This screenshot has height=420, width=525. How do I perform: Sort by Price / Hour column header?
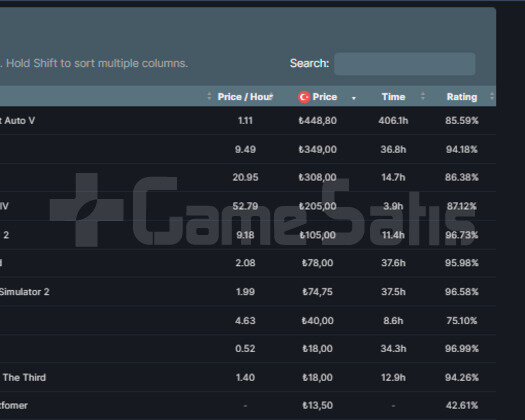[x=245, y=97]
